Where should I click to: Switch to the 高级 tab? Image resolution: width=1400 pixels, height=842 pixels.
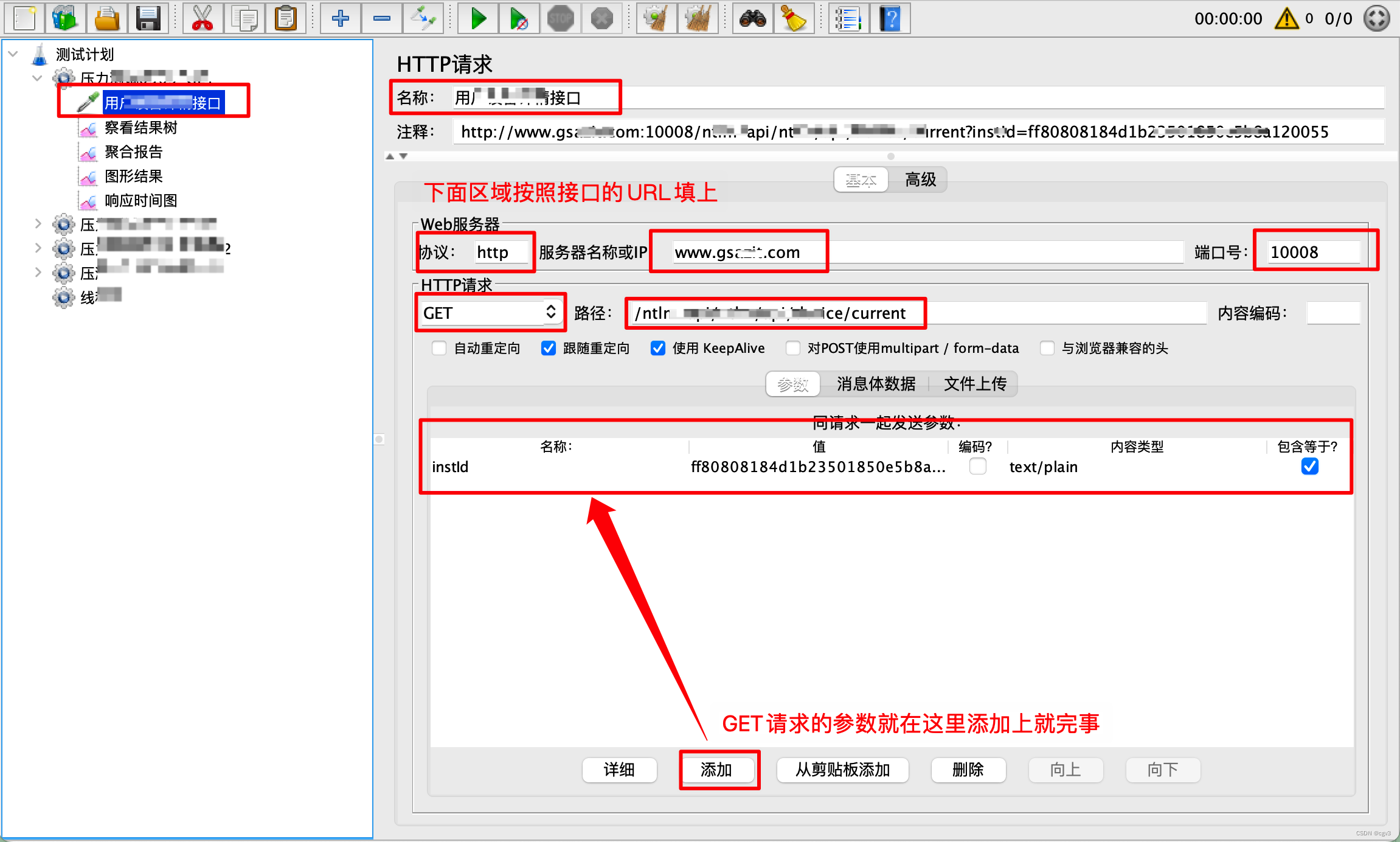tap(920, 179)
